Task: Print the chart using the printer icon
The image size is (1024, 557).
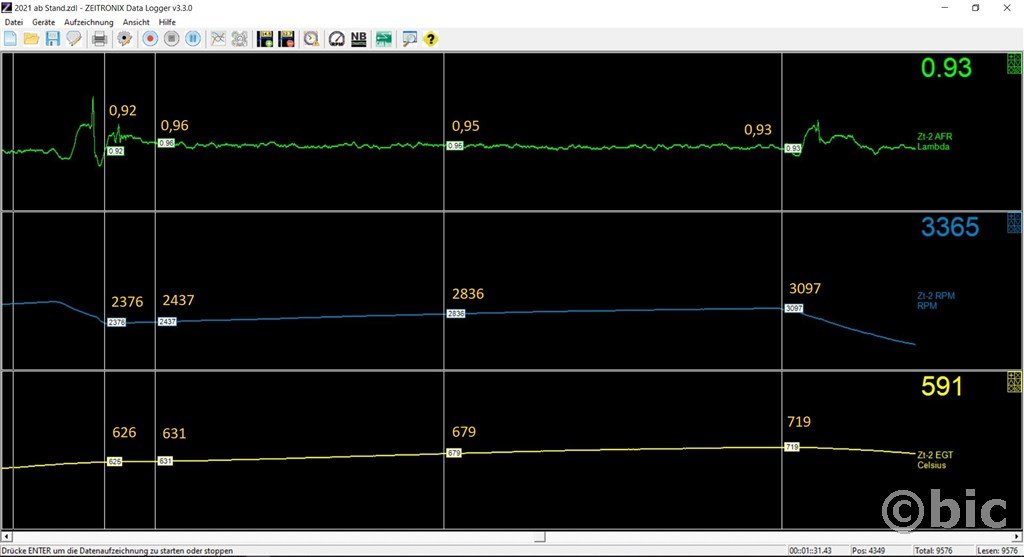Action: (99, 39)
